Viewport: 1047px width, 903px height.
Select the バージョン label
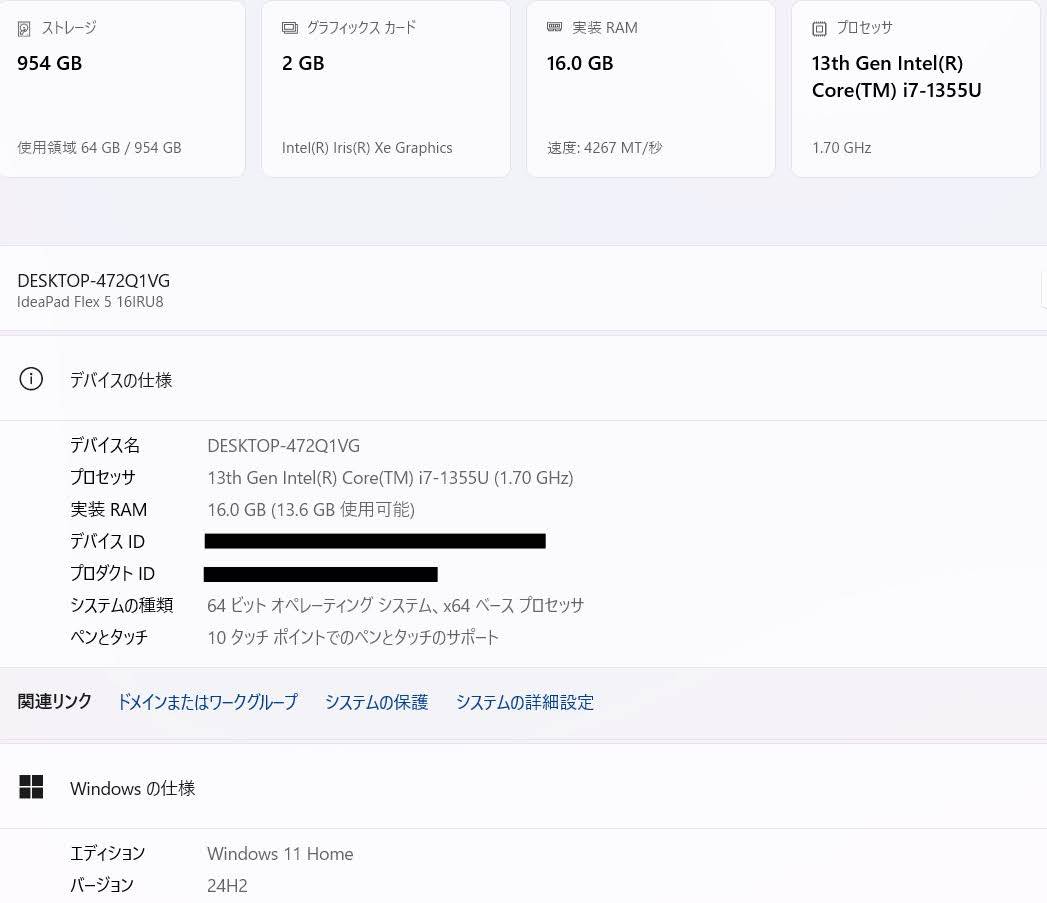tap(102, 885)
